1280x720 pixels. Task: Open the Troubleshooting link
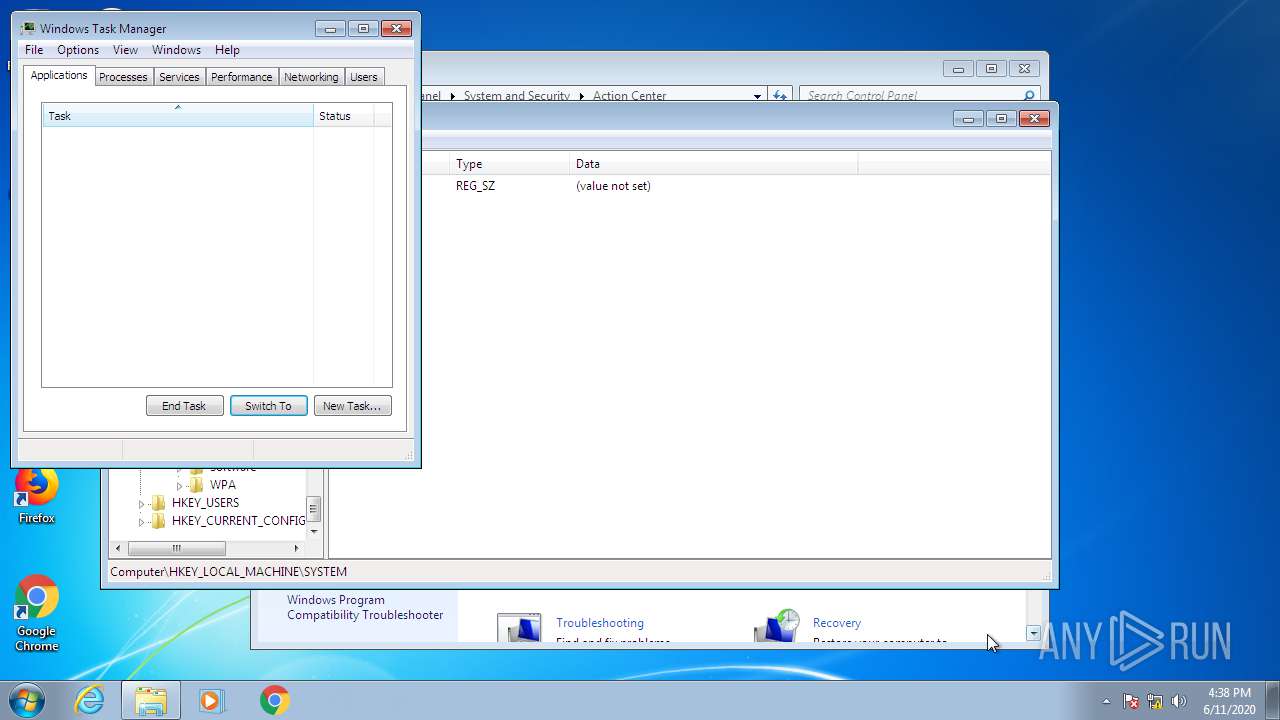[x=600, y=623]
